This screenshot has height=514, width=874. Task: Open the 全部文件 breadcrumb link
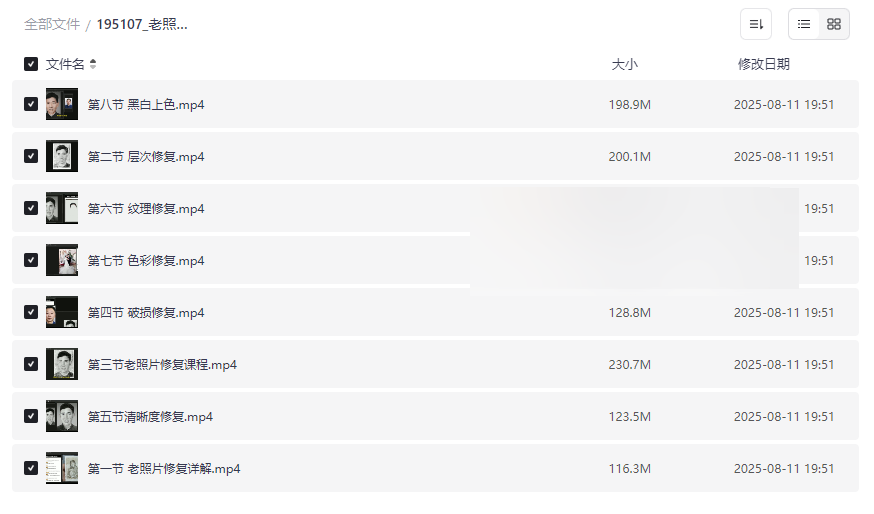point(52,24)
